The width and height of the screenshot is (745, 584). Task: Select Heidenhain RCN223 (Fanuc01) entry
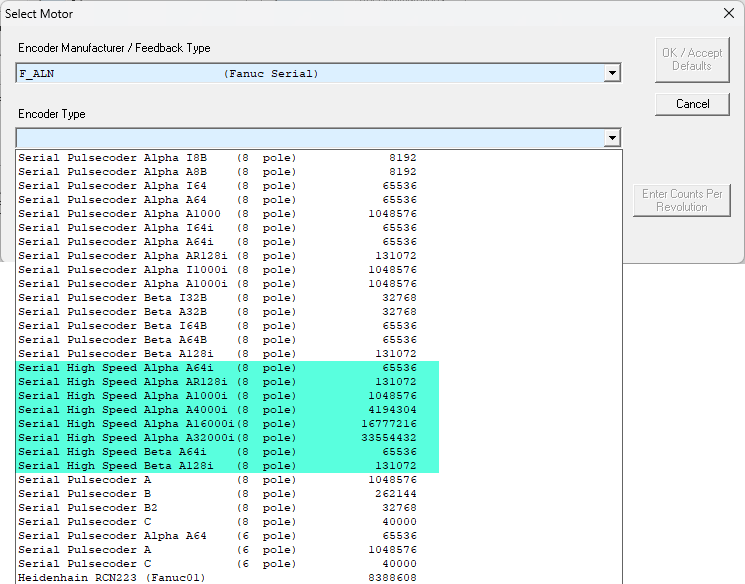click(319, 578)
